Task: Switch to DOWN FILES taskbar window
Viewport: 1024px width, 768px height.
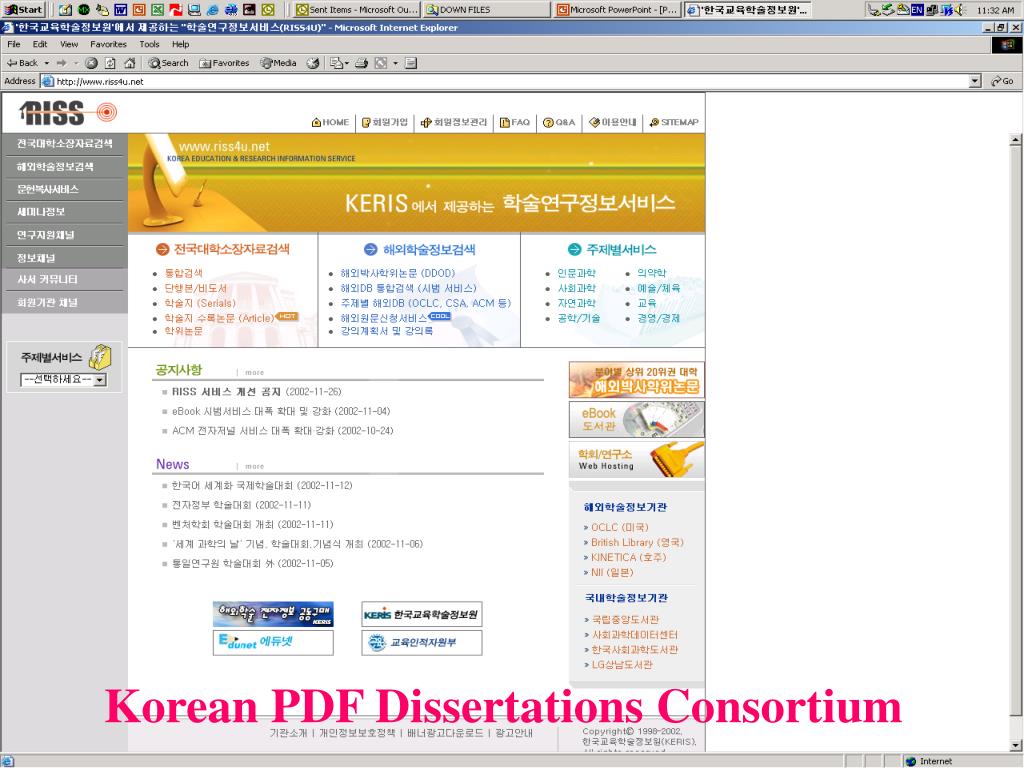Action: pos(487,10)
